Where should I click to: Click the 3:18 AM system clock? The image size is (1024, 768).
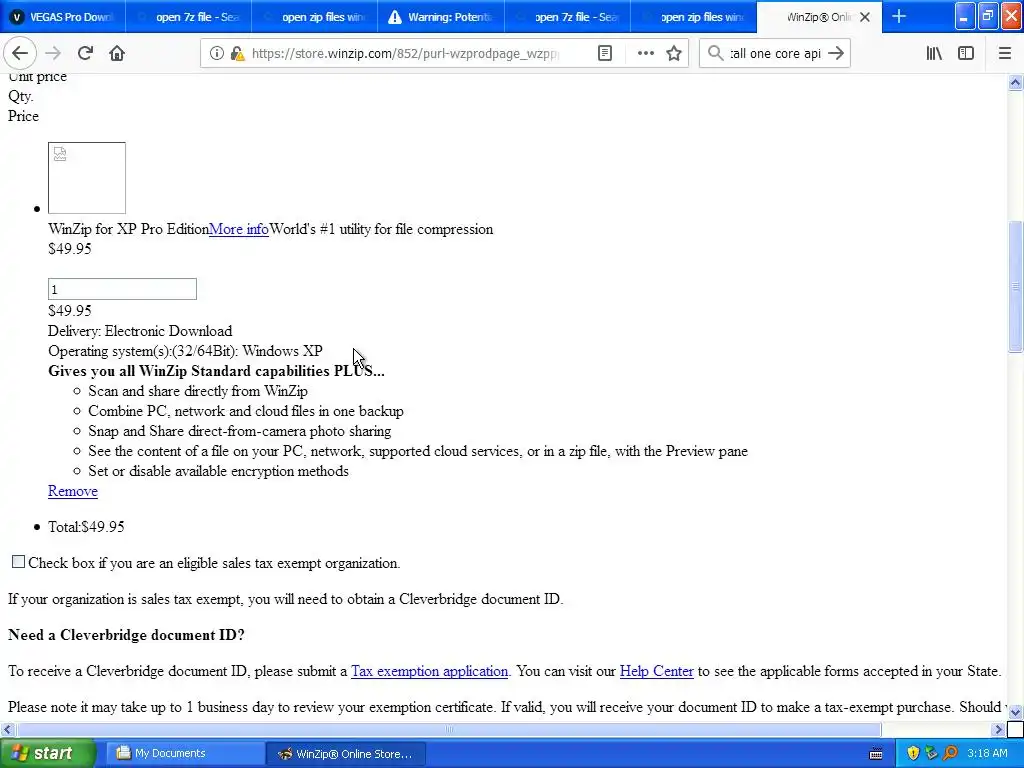pos(987,754)
